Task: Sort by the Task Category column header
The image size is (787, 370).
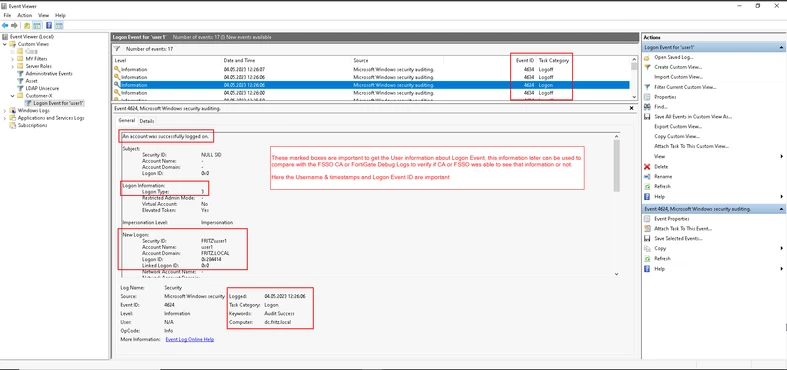Action: click(554, 60)
